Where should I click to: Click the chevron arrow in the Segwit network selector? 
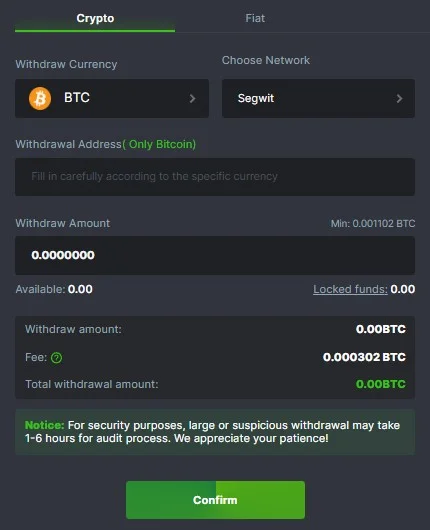coord(399,98)
